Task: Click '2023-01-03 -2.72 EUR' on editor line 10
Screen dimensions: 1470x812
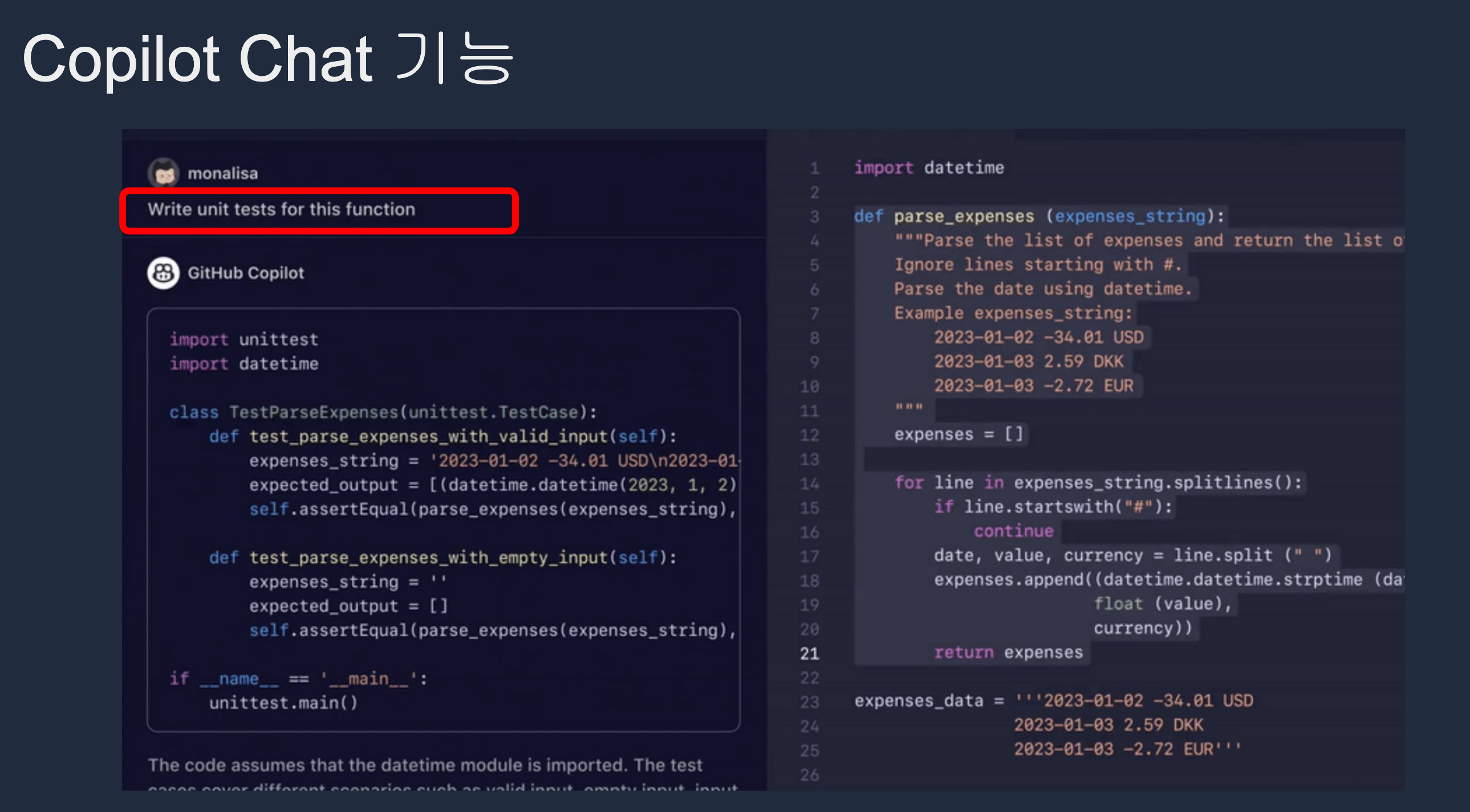Action: click(1033, 385)
